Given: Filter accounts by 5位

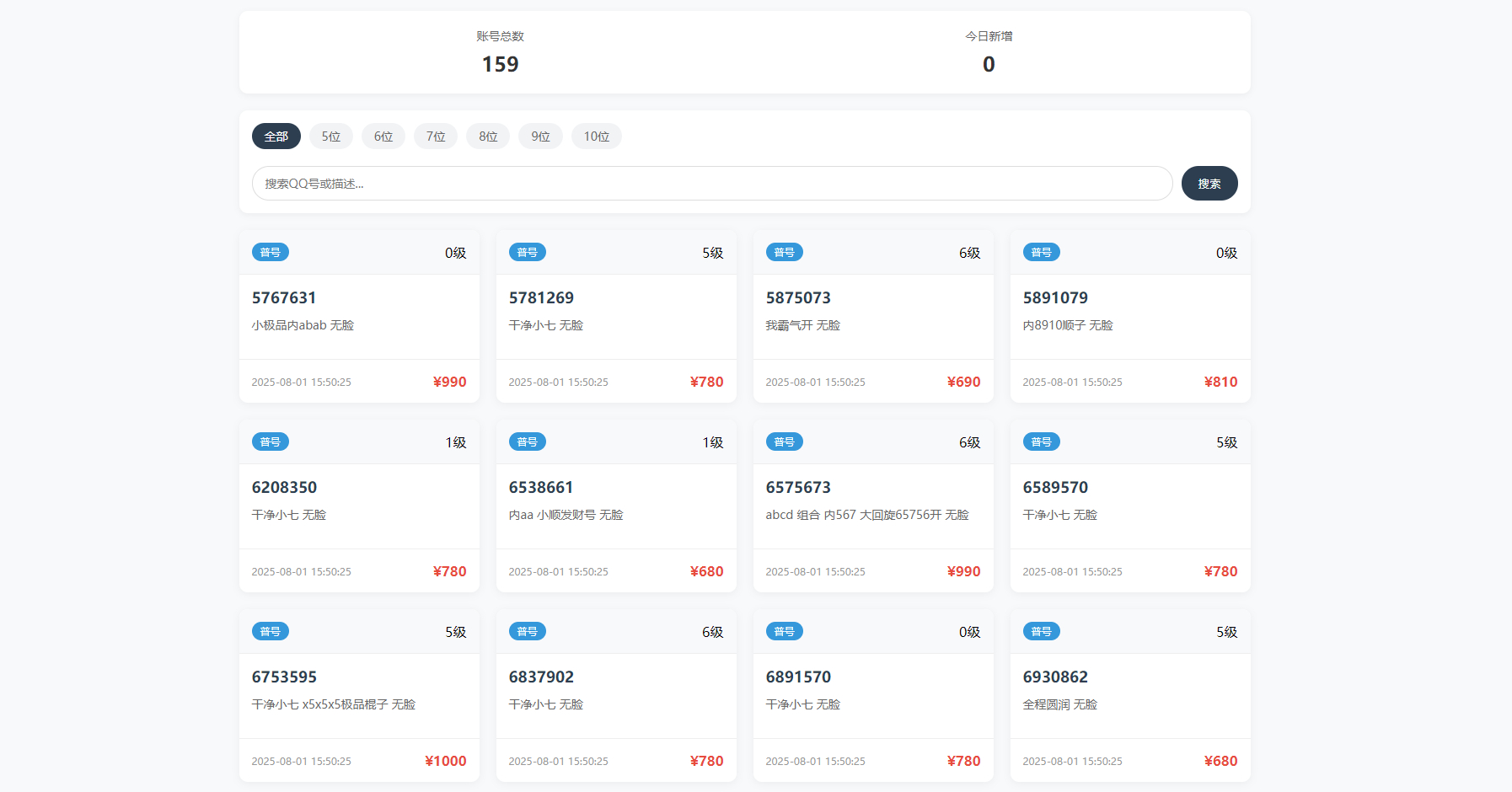Looking at the screenshot, I should (330, 136).
